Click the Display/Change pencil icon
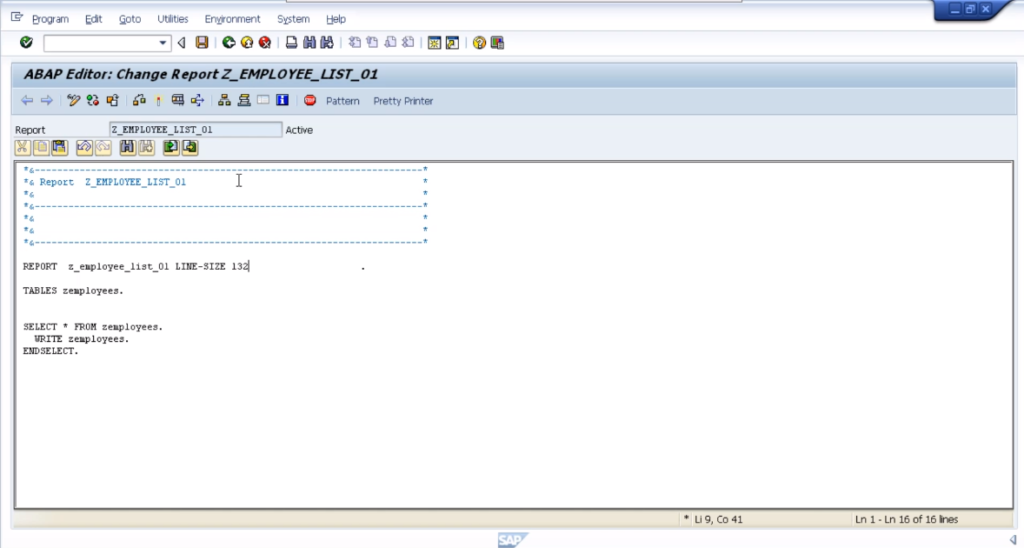The image size is (1024, 548). coord(73,101)
